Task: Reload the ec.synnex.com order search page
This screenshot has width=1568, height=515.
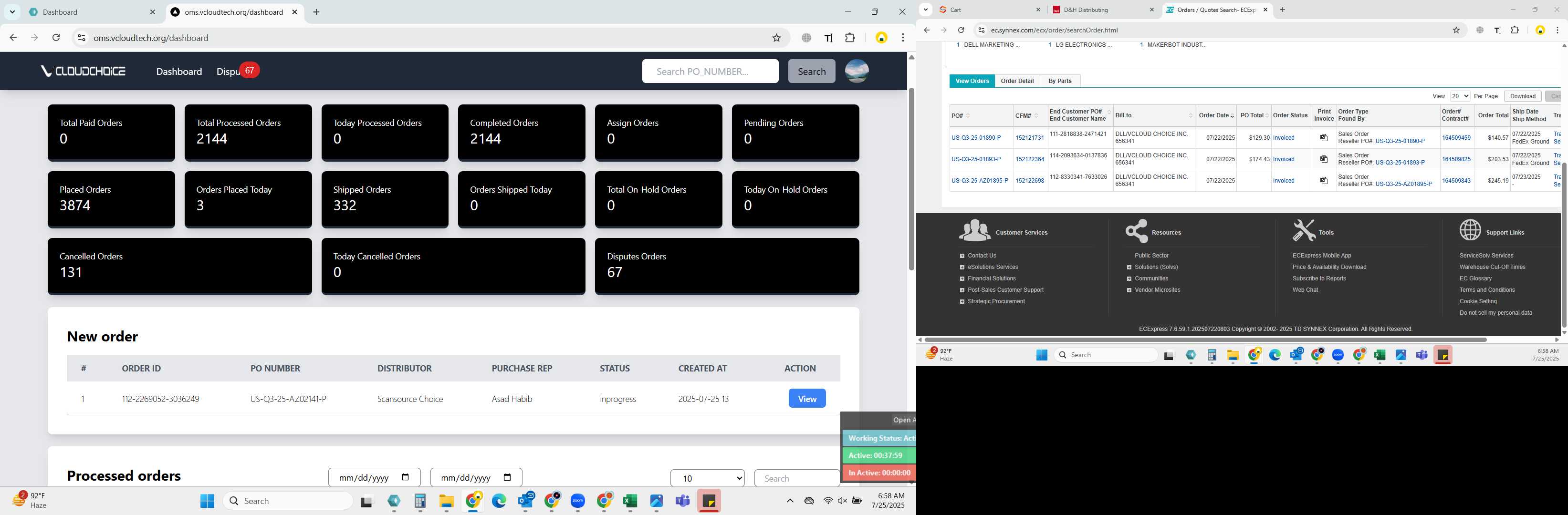Action: (961, 30)
